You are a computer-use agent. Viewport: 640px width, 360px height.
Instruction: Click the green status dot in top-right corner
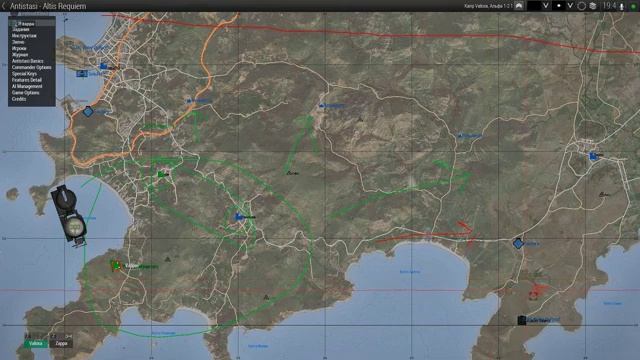click(633, 7)
